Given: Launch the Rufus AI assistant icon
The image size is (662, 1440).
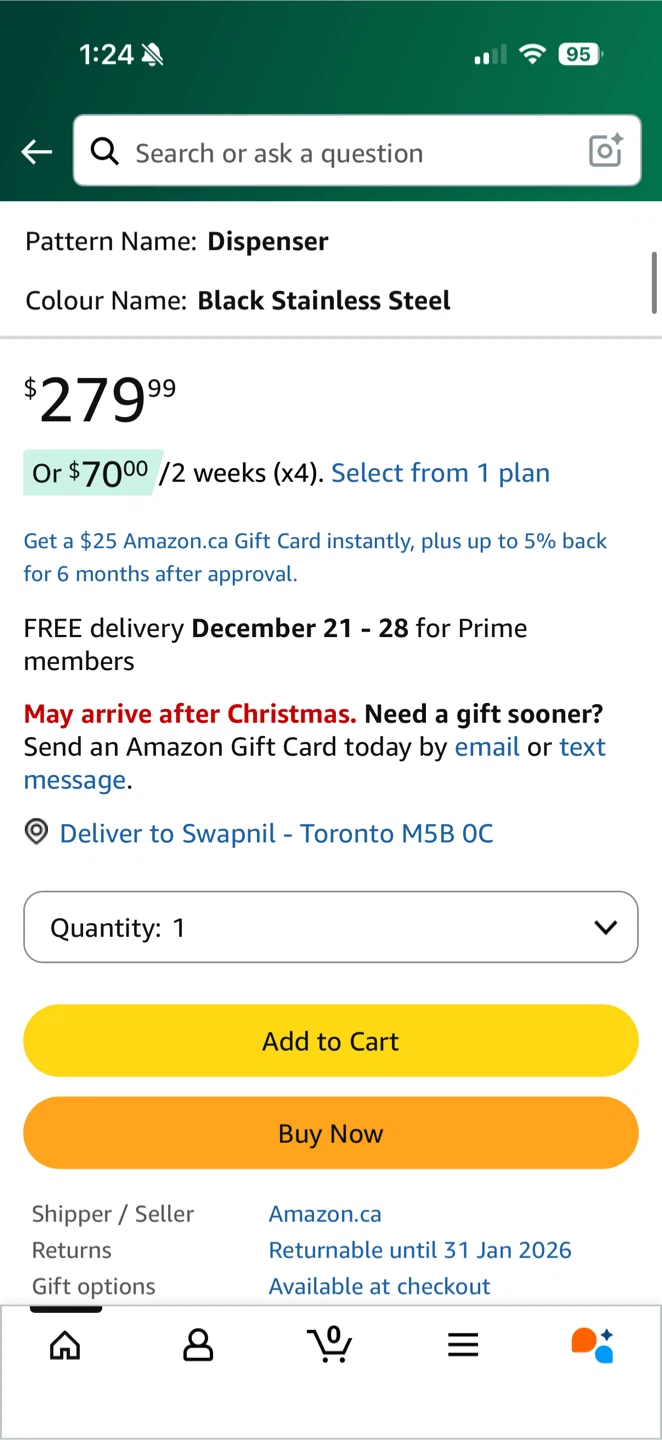Looking at the screenshot, I should [x=592, y=1345].
